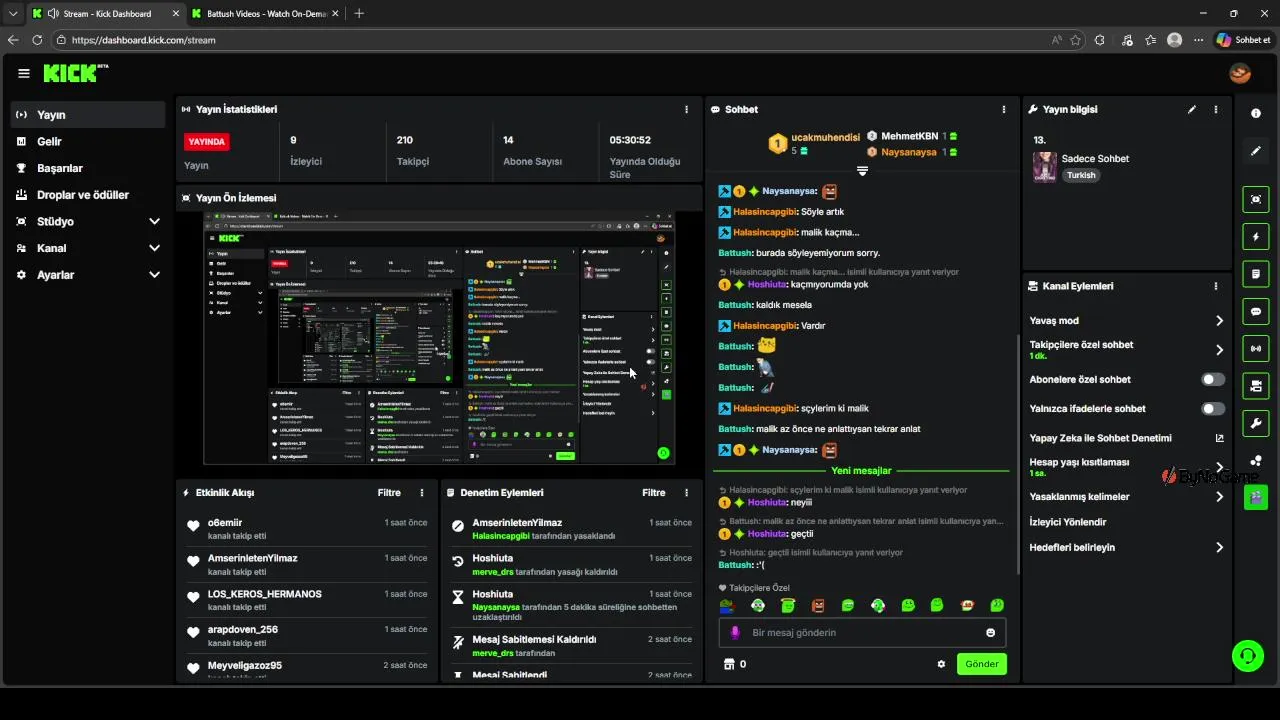This screenshot has height=720, width=1280.
Task: Click LOS_KEROS_HERMANOS in activity feed
Action: click(265, 594)
